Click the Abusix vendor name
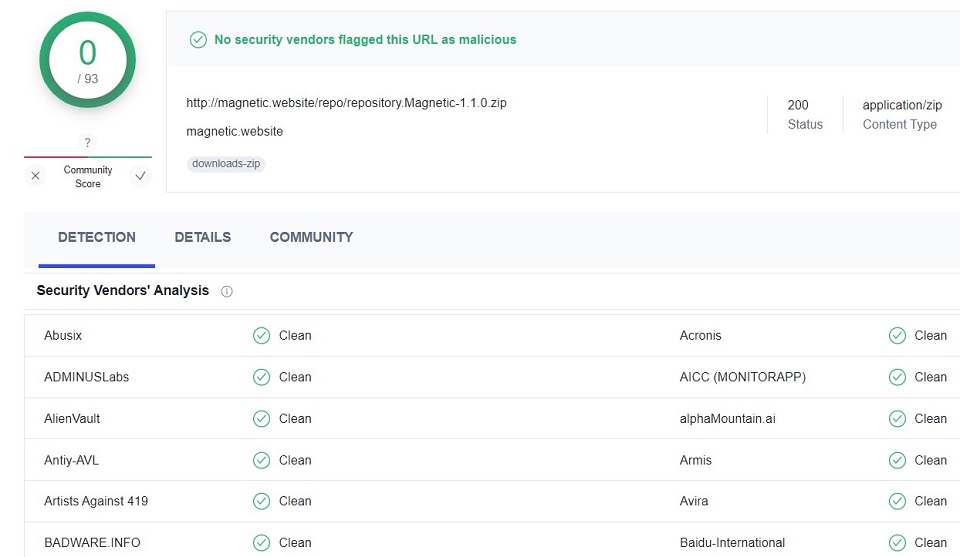Viewport: 960px width, 557px height. click(63, 335)
